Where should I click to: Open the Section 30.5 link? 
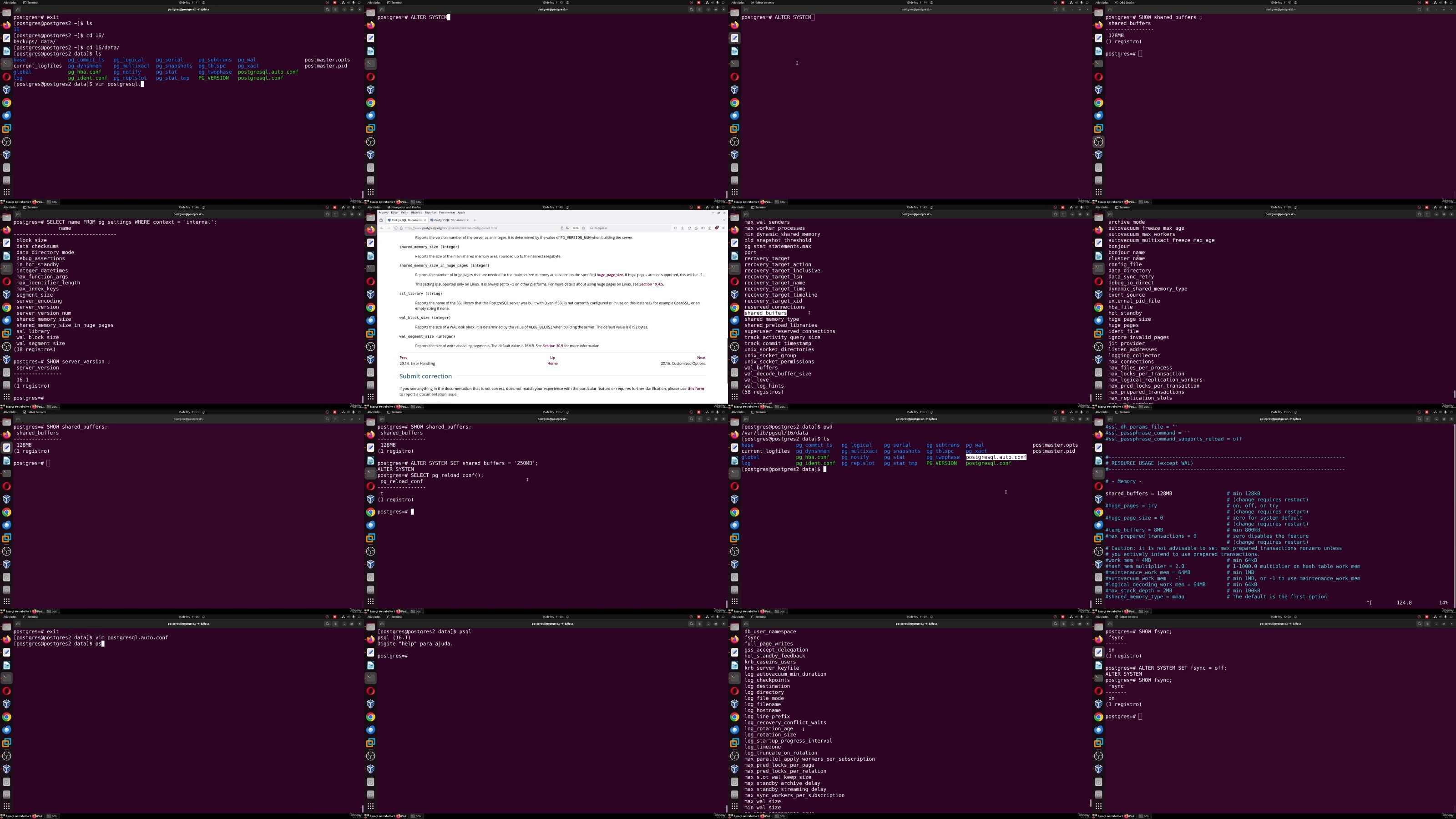[553, 346]
